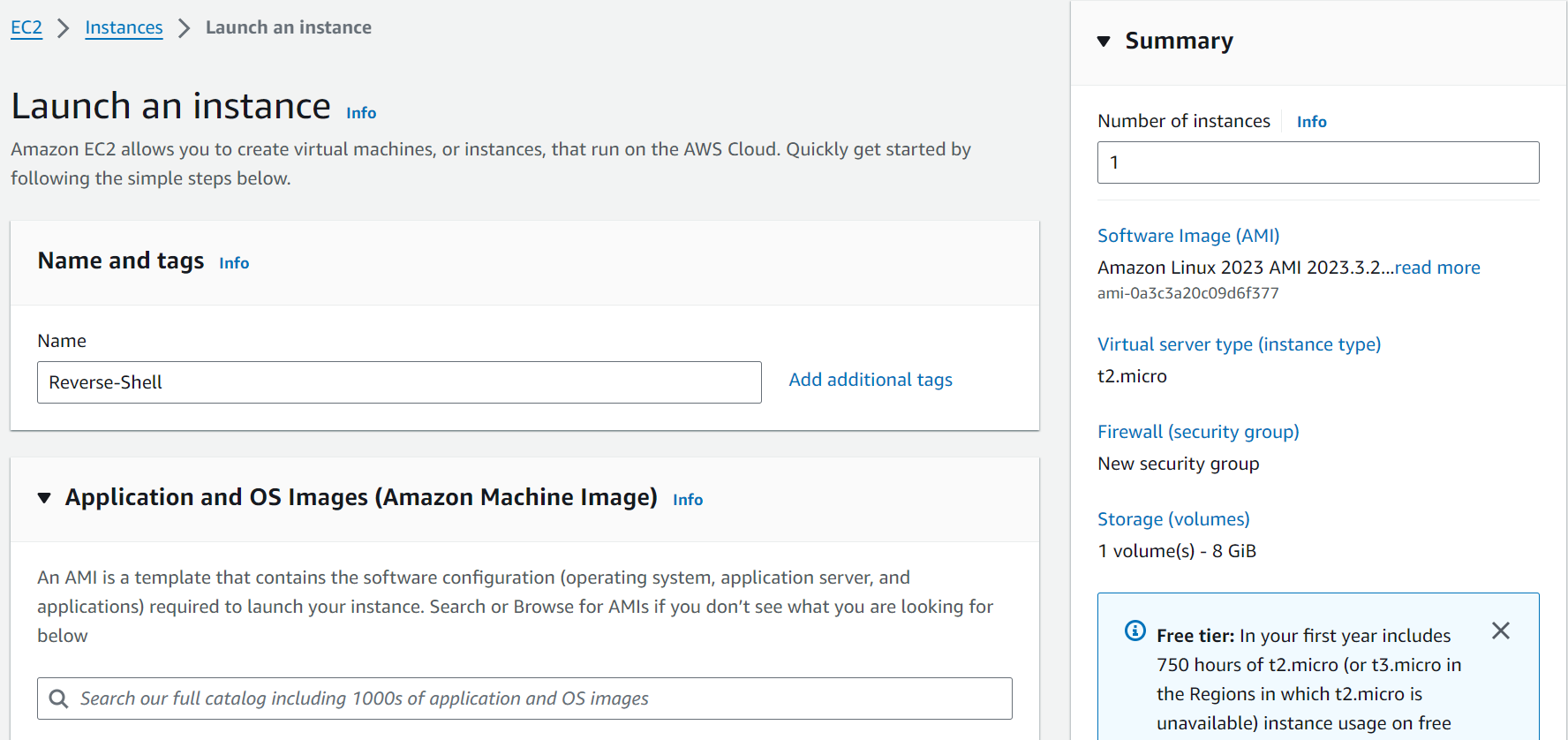Viewport: 1568px width, 740px height.
Task: Collapse the Application and OS Images section
Action: coord(44,498)
